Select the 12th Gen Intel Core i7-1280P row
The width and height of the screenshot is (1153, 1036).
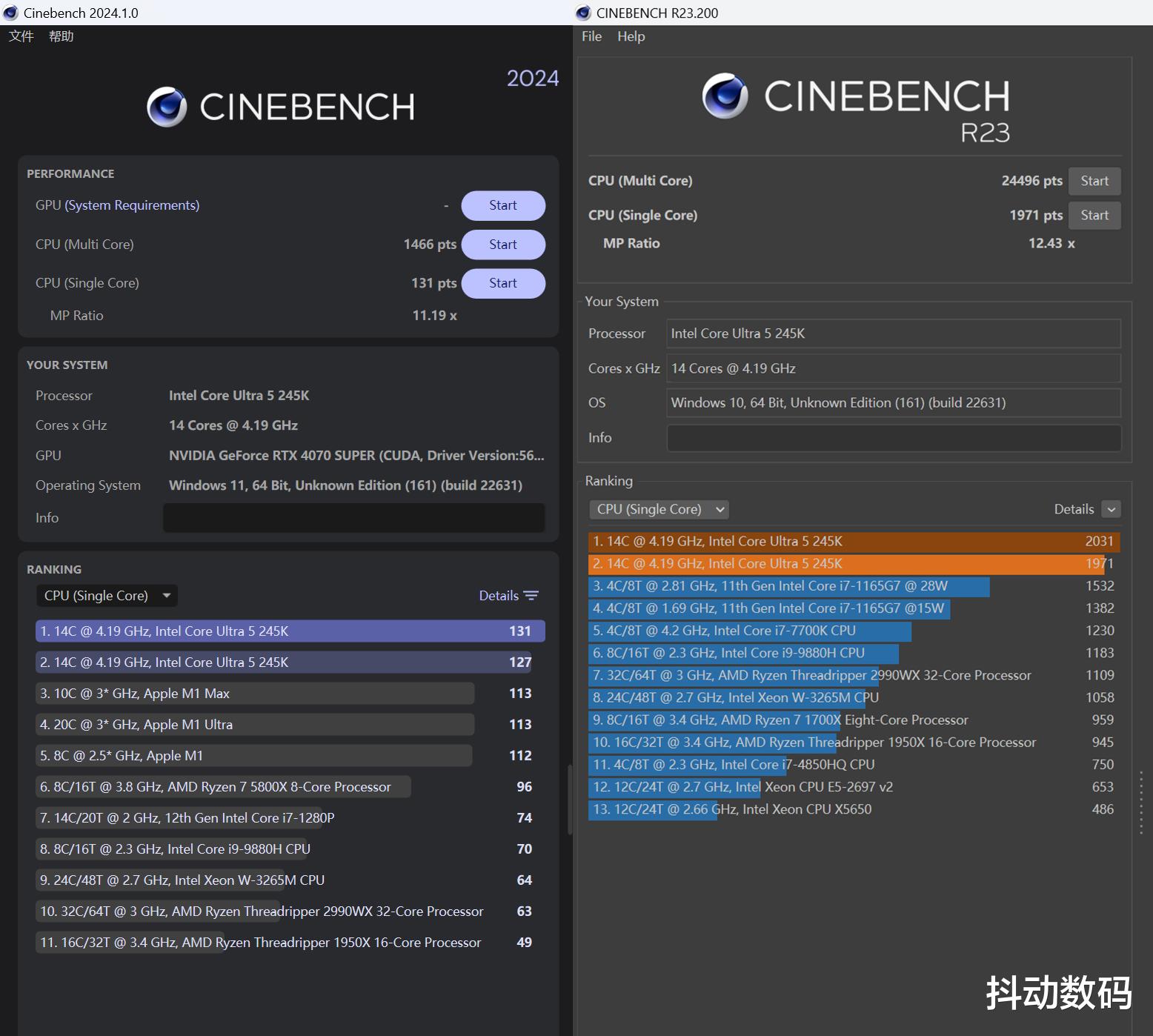[290, 818]
